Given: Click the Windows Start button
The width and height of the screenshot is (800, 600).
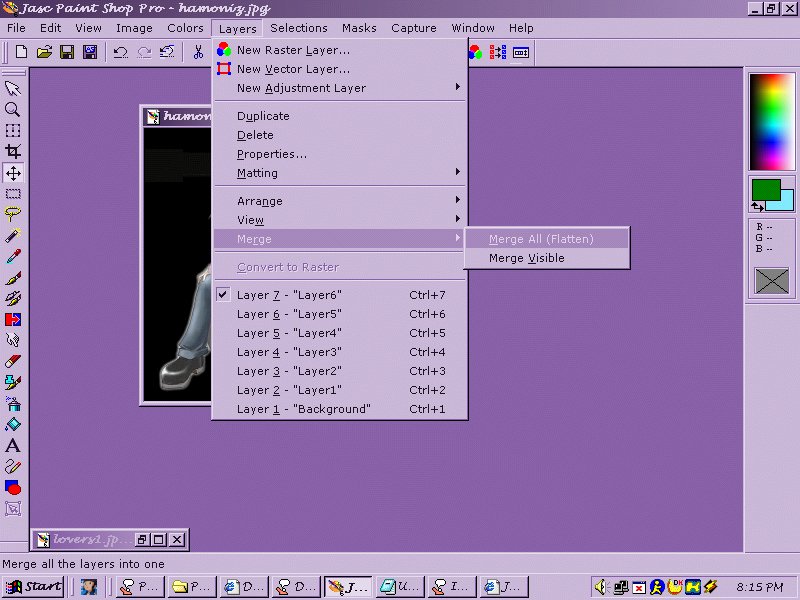Looking at the screenshot, I should 35,586.
